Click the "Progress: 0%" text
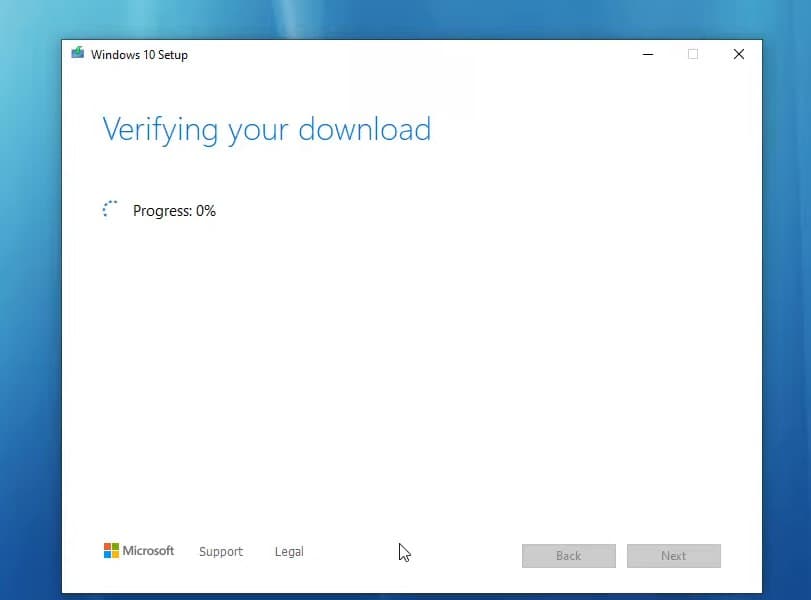 [x=174, y=211]
